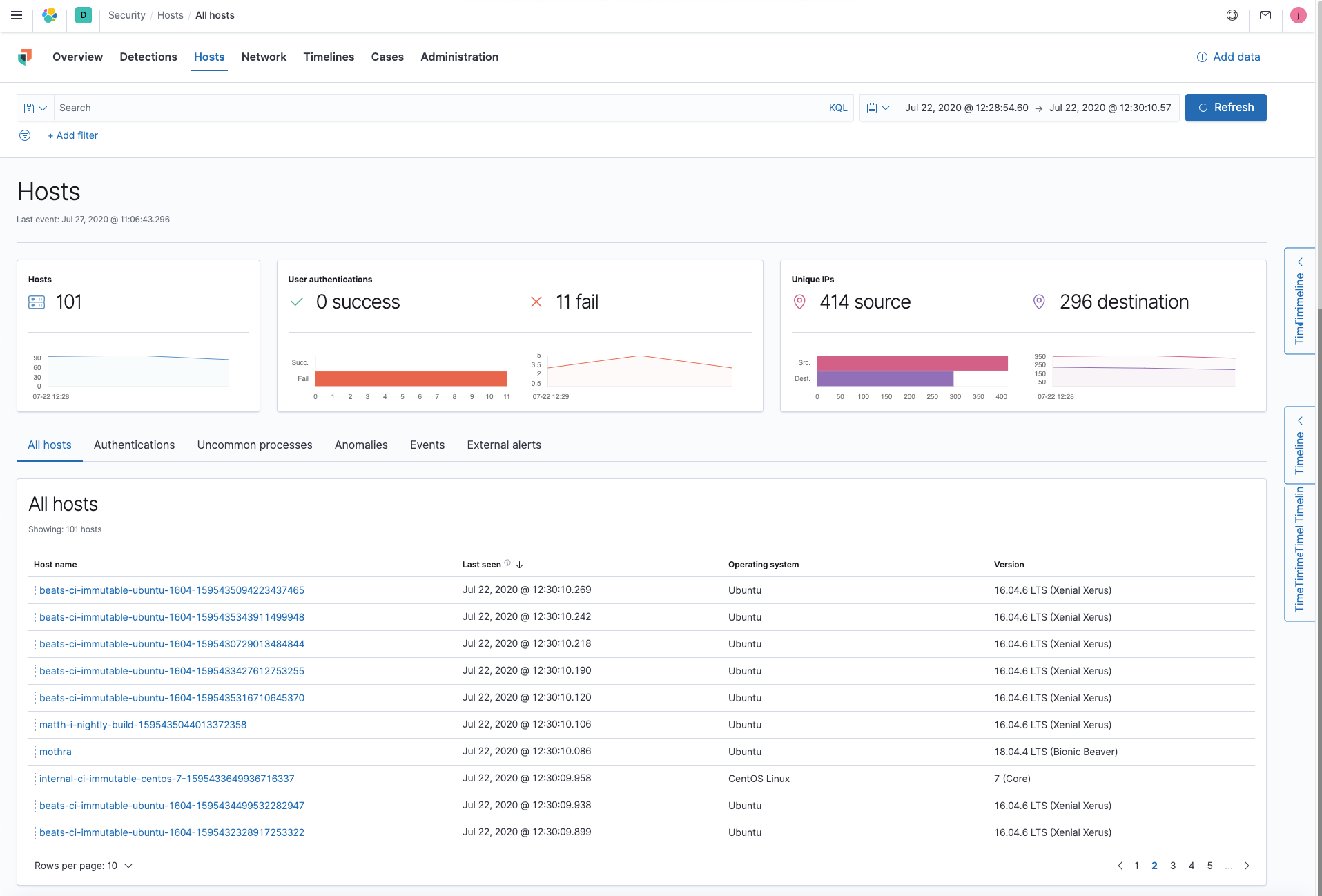The width and height of the screenshot is (1322, 896).
Task: Open the saved queries dropdown
Action: click(35, 108)
